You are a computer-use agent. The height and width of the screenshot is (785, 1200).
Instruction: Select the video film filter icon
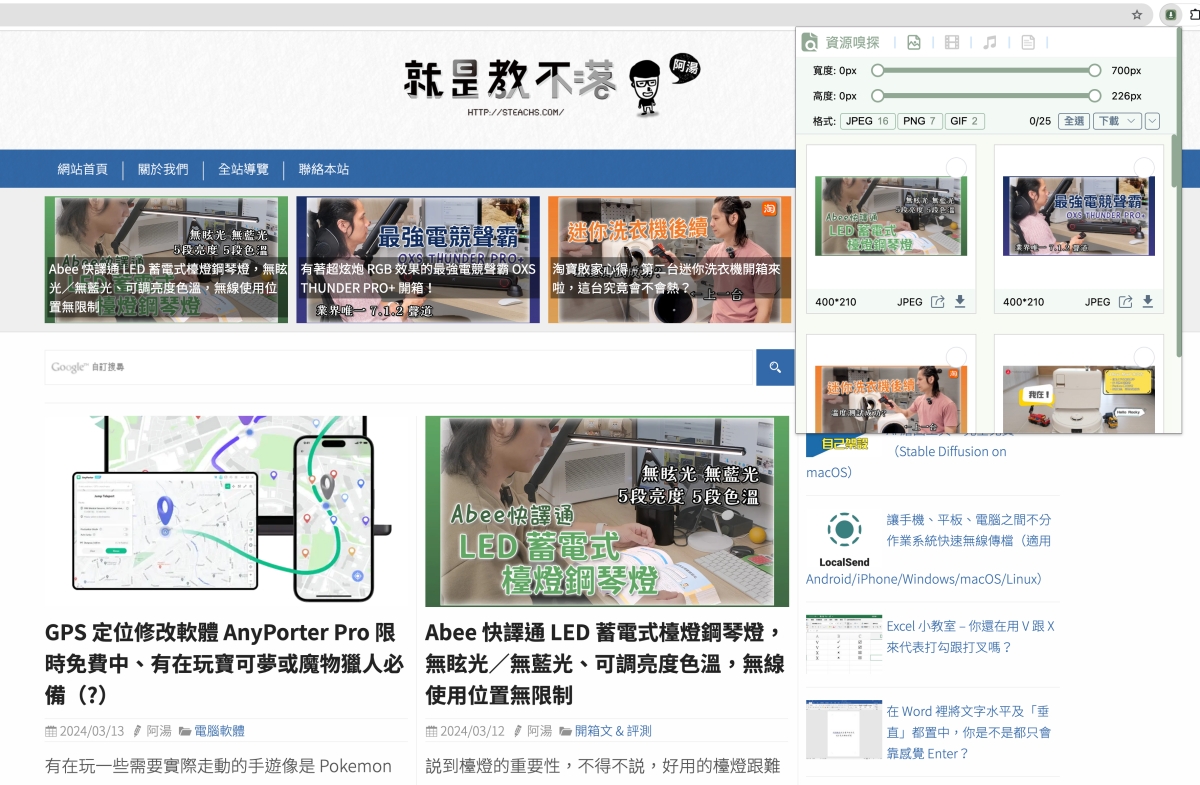click(x=951, y=42)
